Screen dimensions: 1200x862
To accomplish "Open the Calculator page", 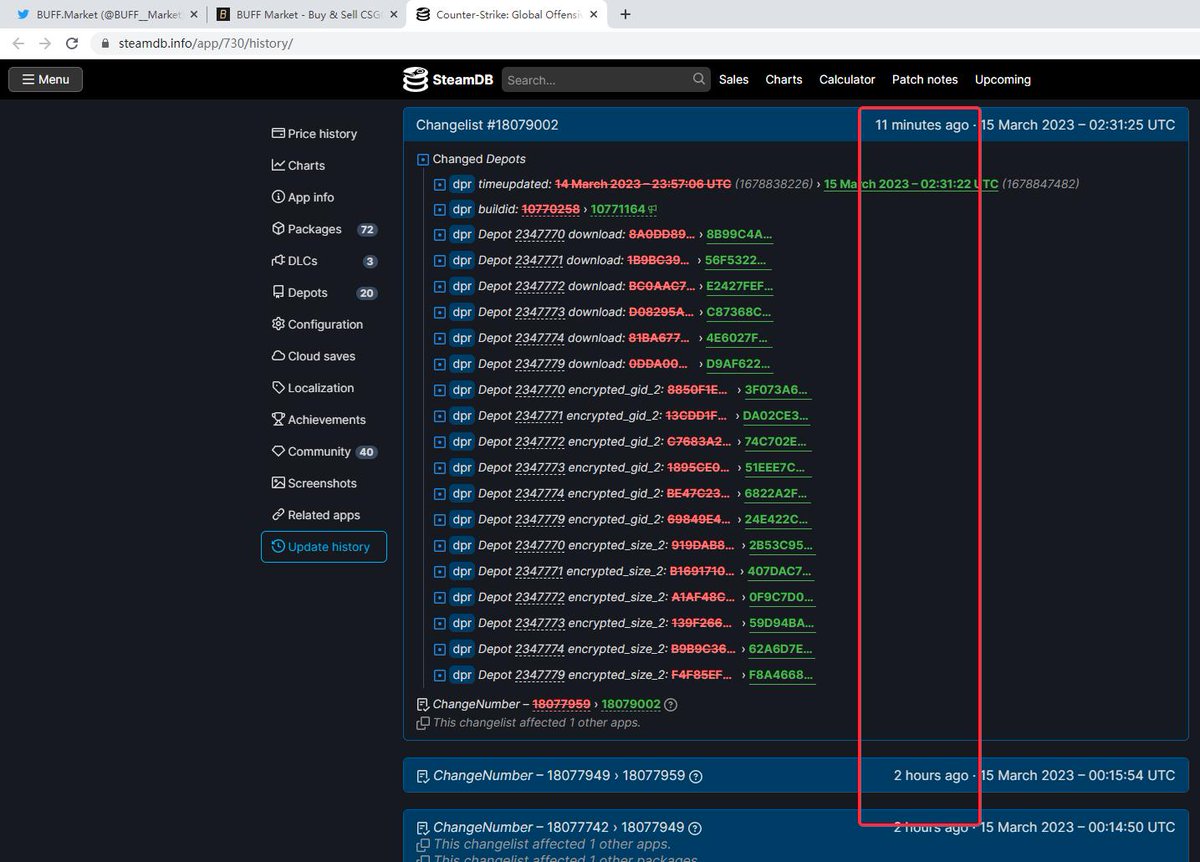I will coord(847,80).
